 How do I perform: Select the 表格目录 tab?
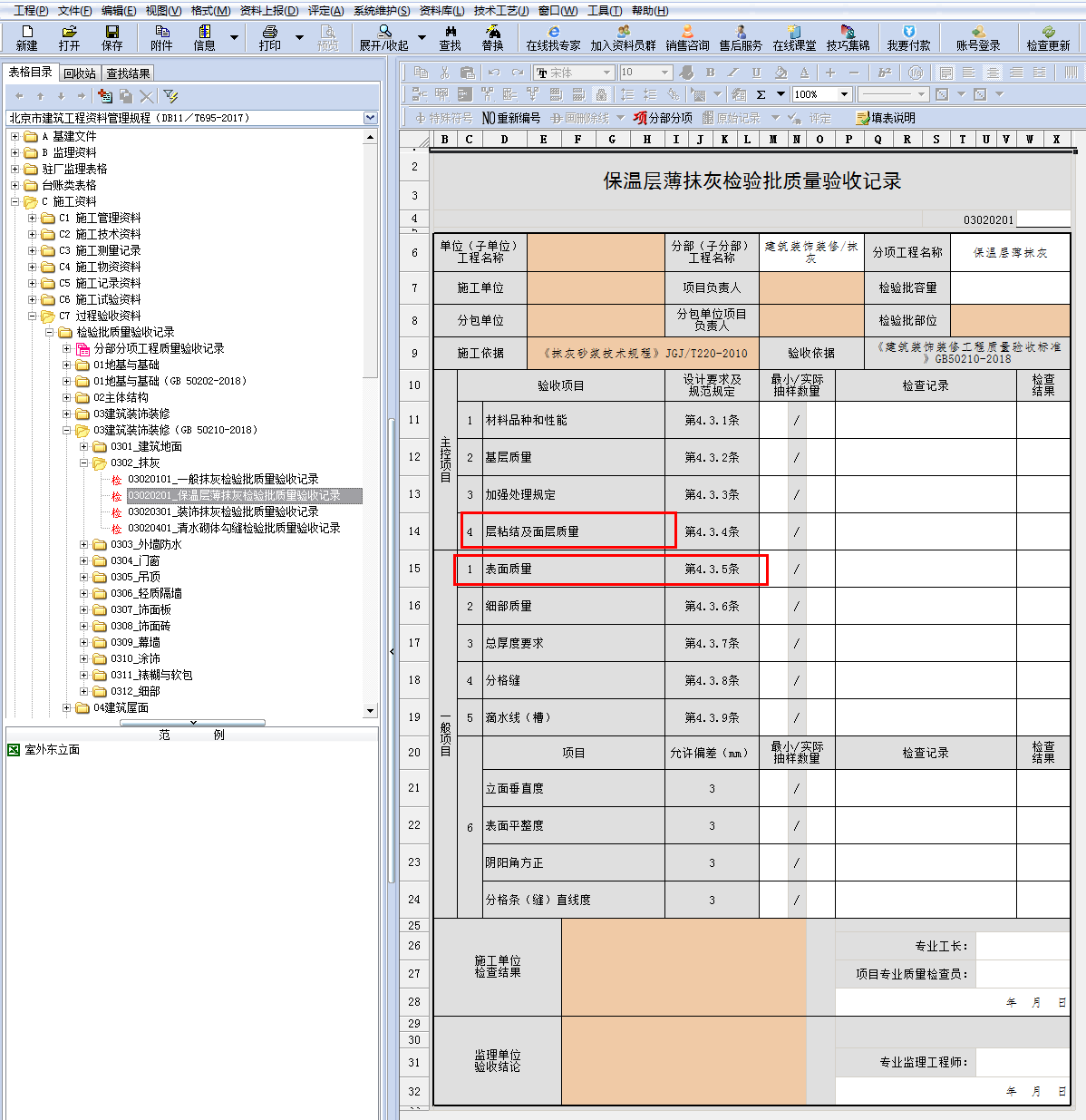tap(31, 72)
